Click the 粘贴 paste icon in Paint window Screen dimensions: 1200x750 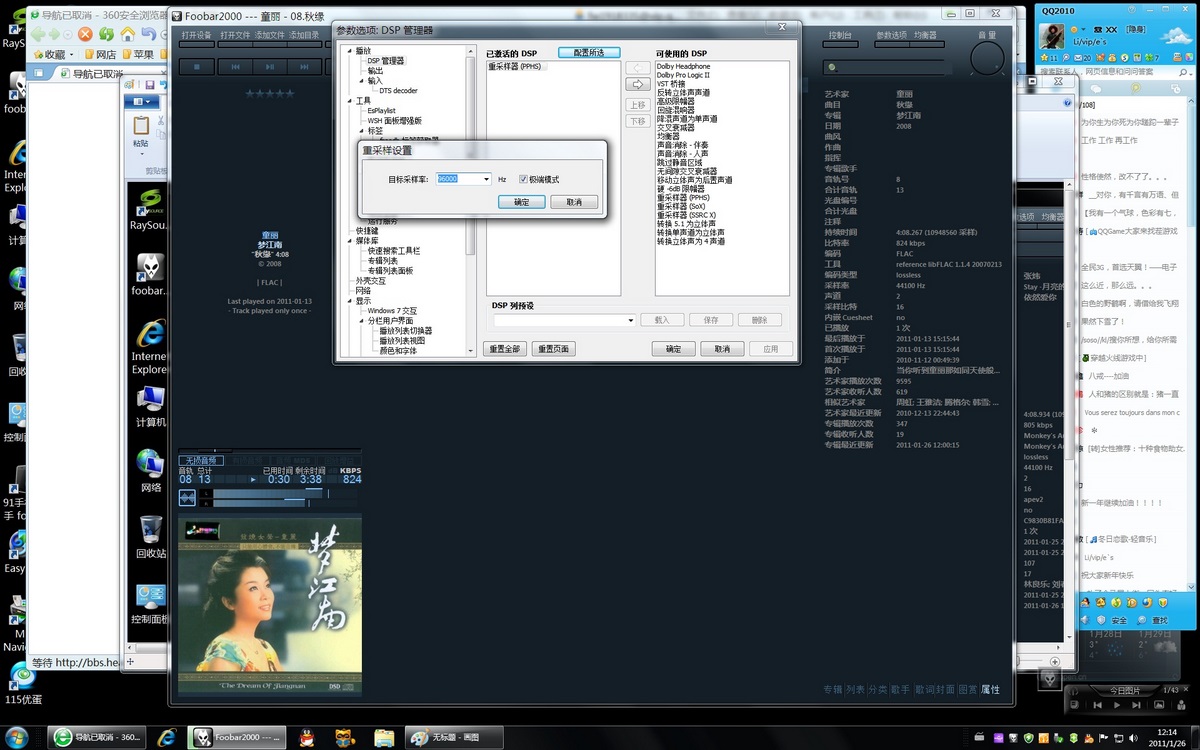tap(141, 125)
